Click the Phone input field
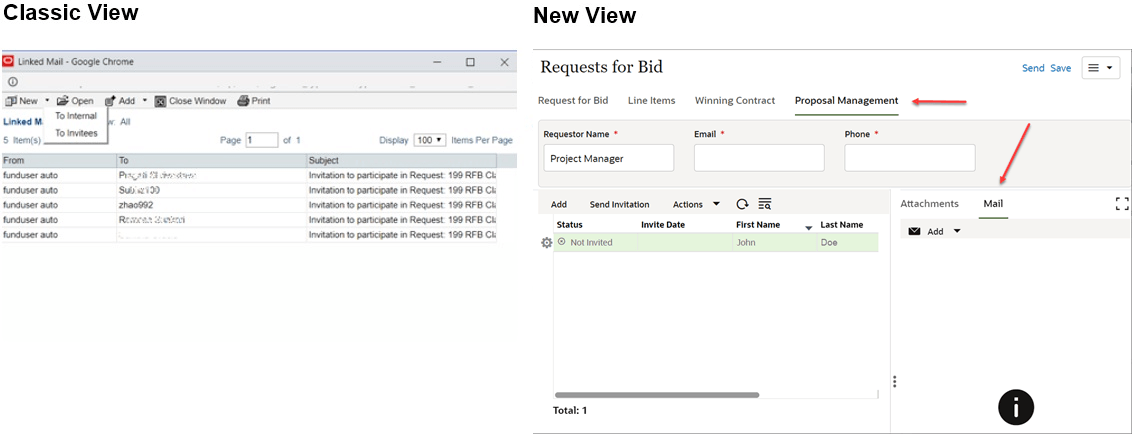The height and width of the screenshot is (435, 1135). 910,158
